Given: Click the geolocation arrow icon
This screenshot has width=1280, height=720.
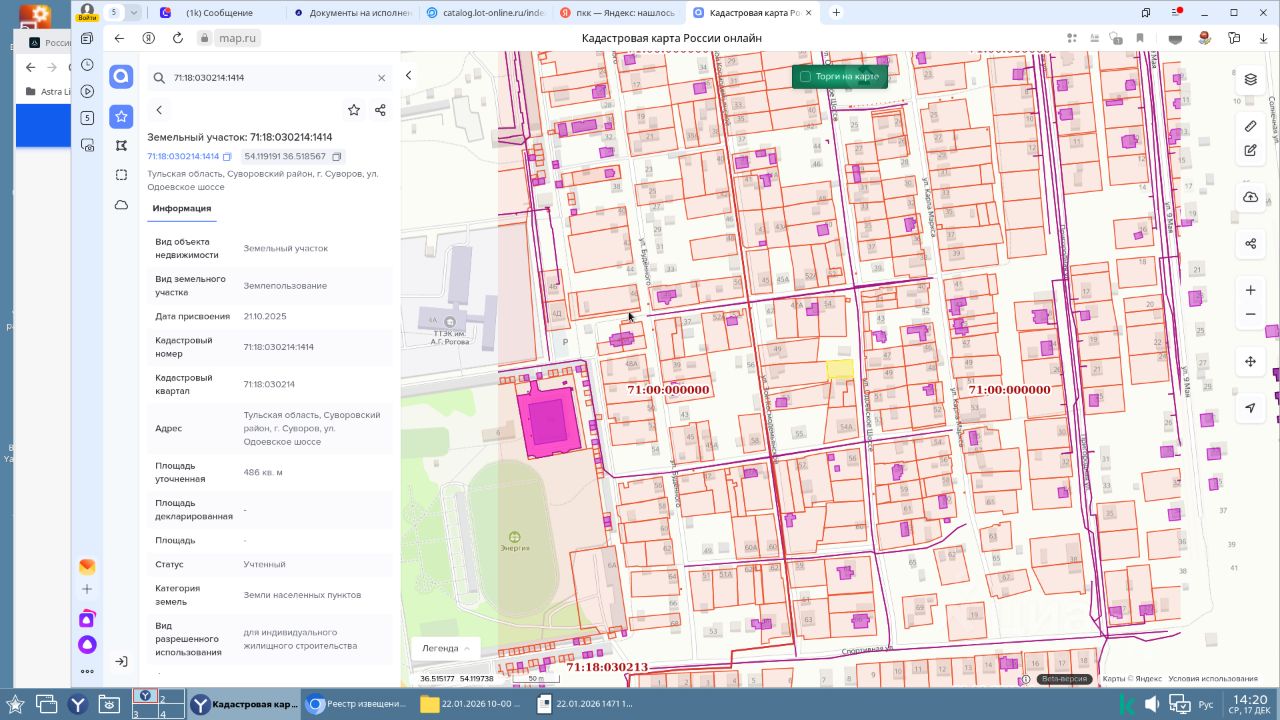Looking at the screenshot, I should click(1250, 408).
